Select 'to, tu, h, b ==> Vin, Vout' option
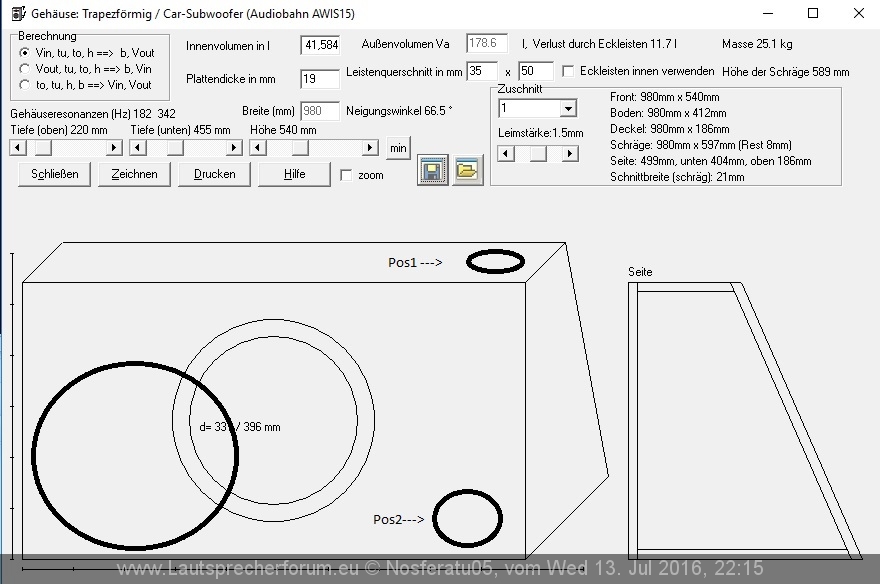Screen dimensions: 880x584 point(25,85)
